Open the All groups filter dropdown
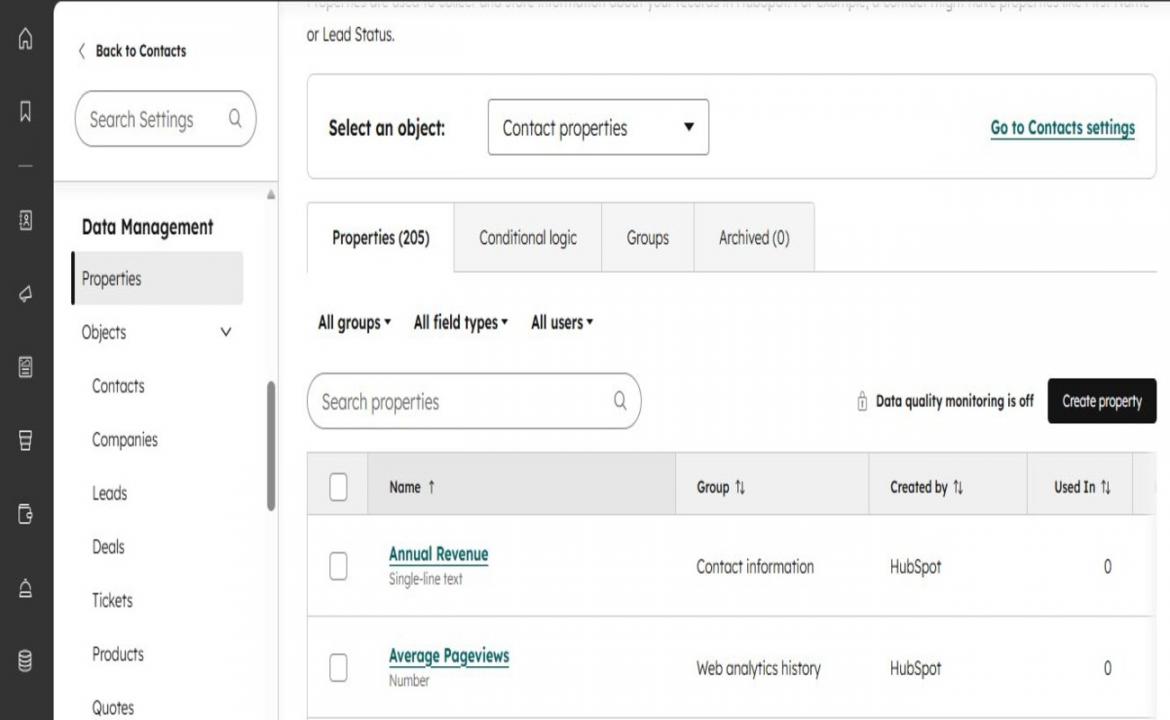 354,322
